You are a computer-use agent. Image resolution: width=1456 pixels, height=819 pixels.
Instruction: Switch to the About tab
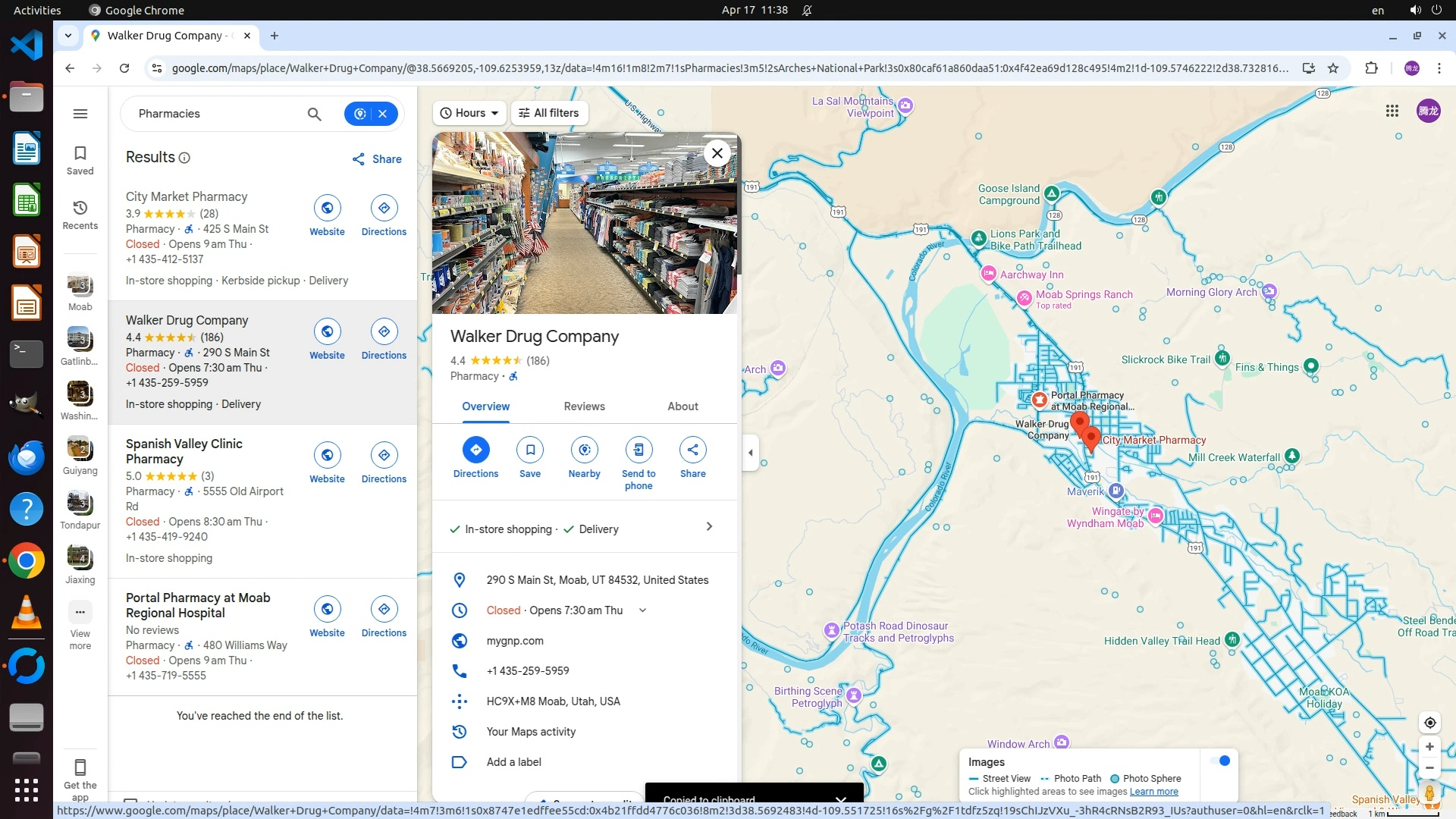click(x=682, y=406)
